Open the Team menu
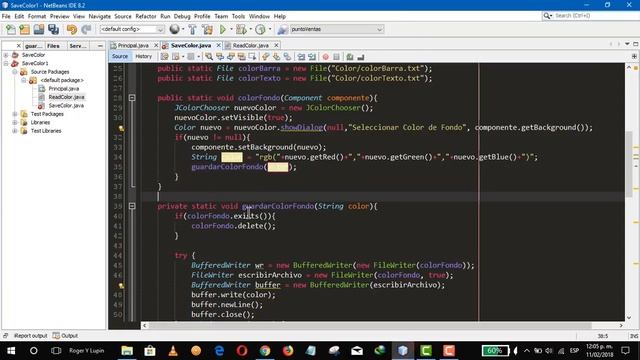 tap(221, 16)
